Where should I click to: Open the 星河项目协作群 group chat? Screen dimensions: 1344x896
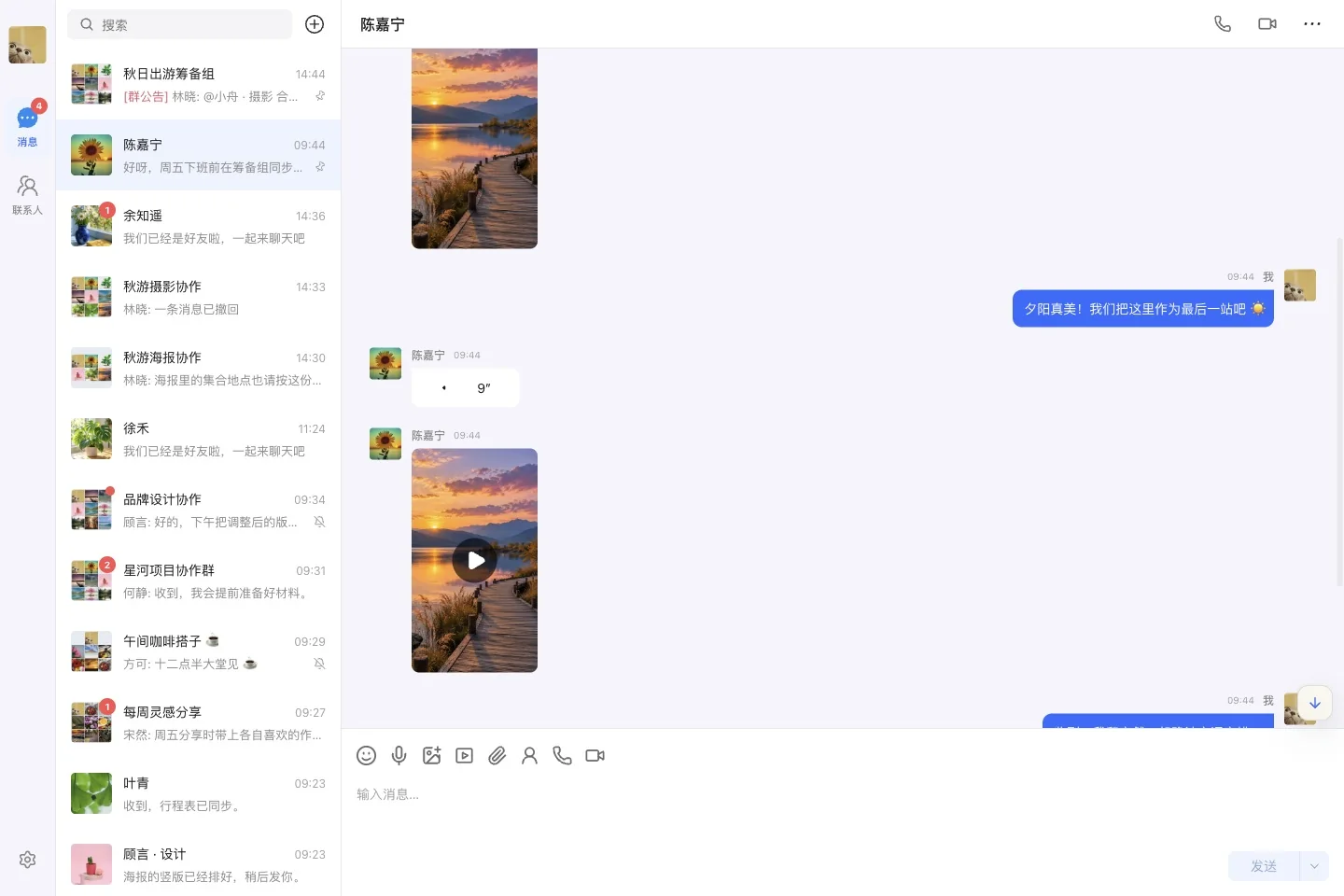[x=198, y=581]
